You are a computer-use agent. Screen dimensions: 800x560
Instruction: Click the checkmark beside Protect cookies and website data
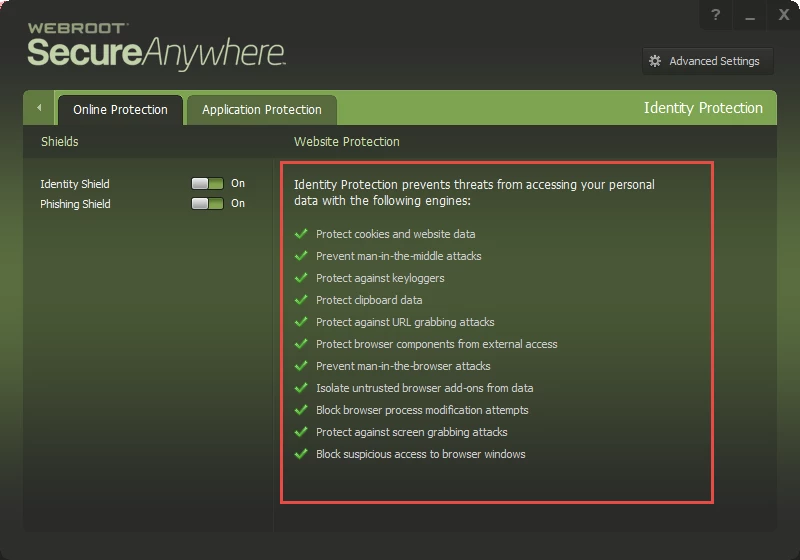pyautogui.click(x=301, y=234)
